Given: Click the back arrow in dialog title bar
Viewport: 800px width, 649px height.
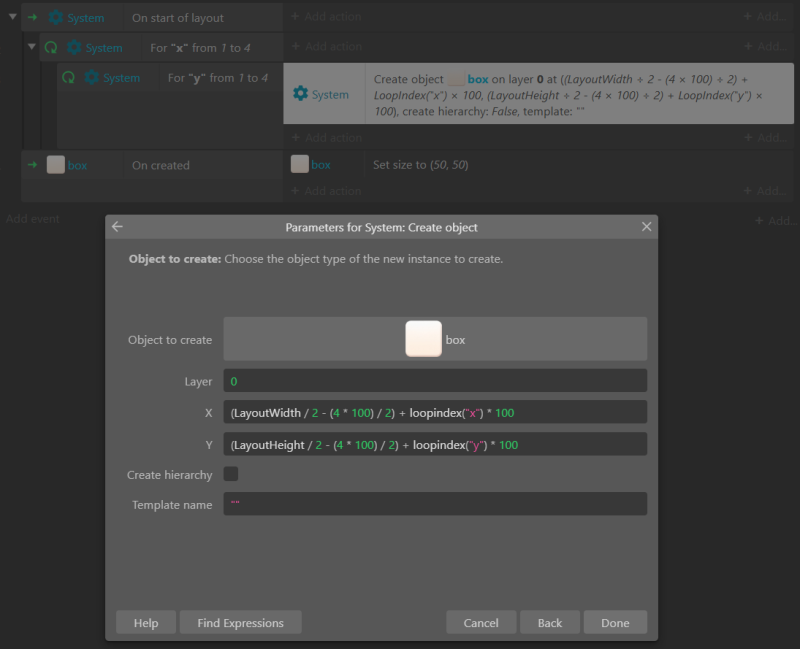Looking at the screenshot, I should click(117, 227).
